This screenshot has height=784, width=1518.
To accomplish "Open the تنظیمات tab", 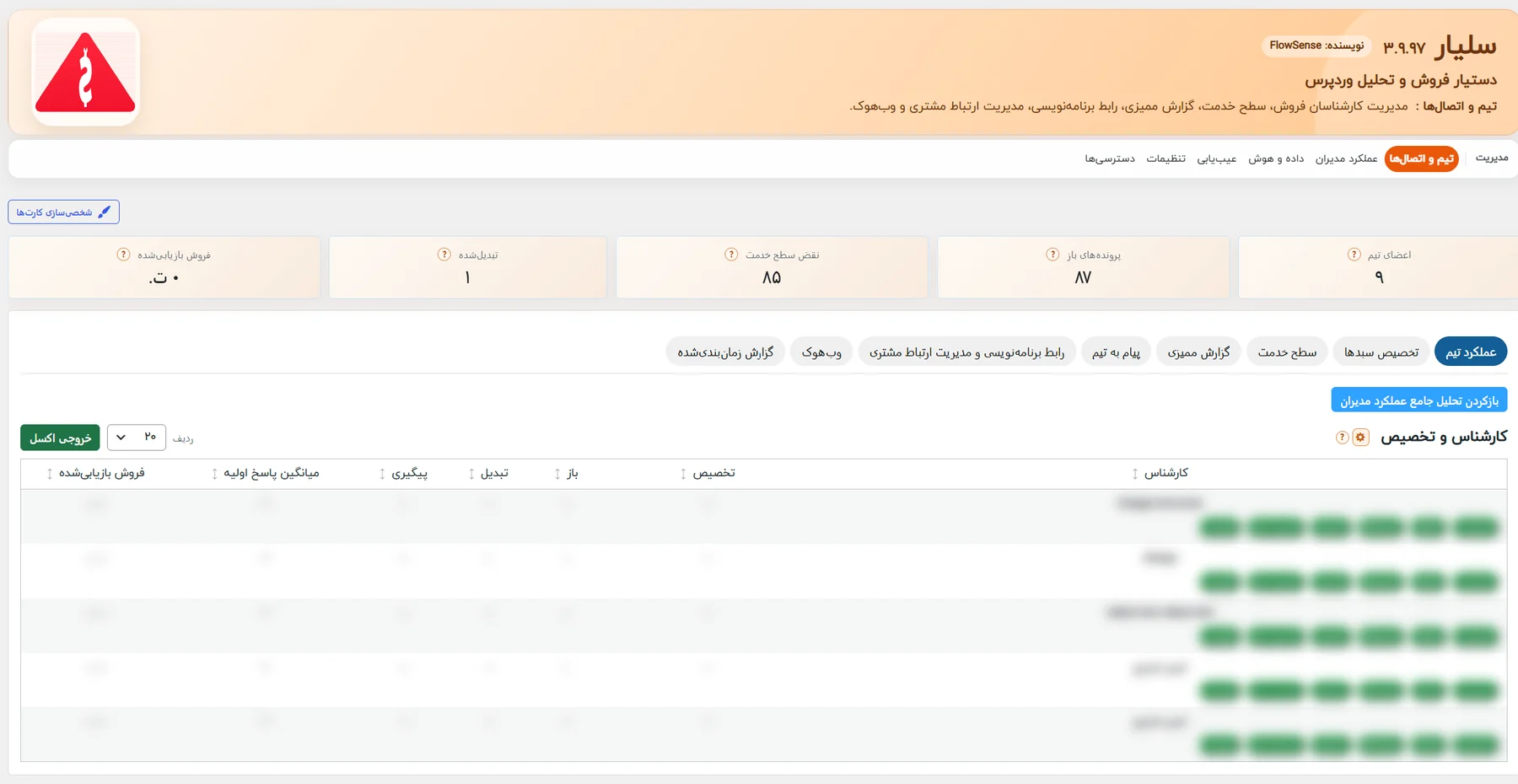I will [1165, 158].
